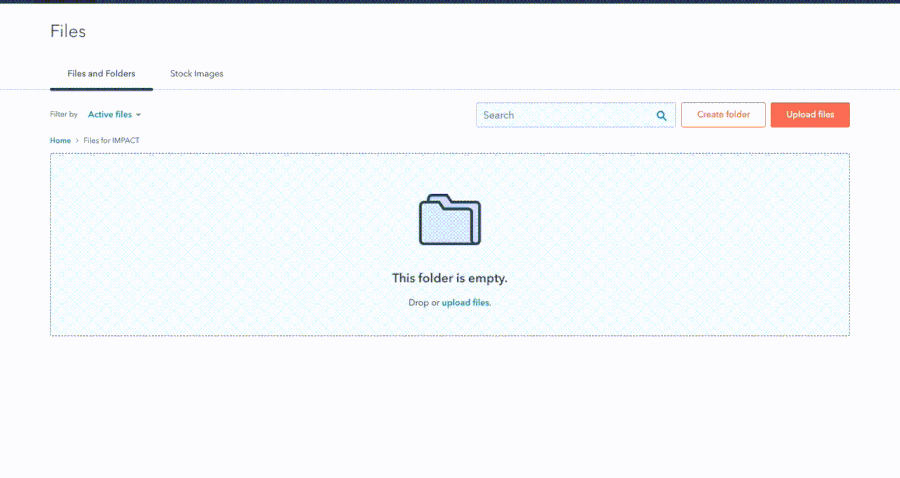Click the 'This folder is empty.' message
Viewport: 900px width, 478px height.
(449, 278)
